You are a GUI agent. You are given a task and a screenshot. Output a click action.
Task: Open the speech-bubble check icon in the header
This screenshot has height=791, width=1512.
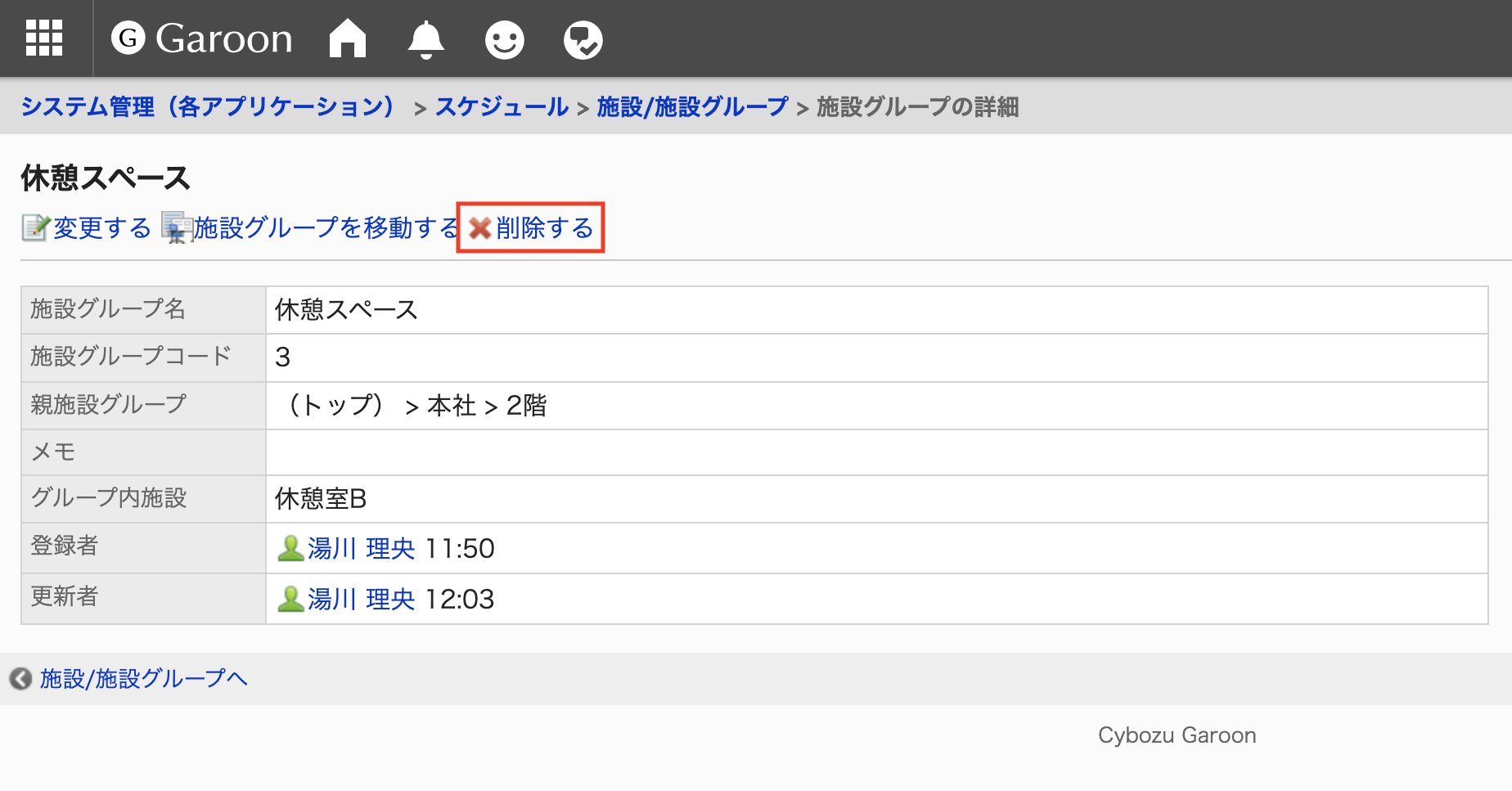[x=583, y=38]
